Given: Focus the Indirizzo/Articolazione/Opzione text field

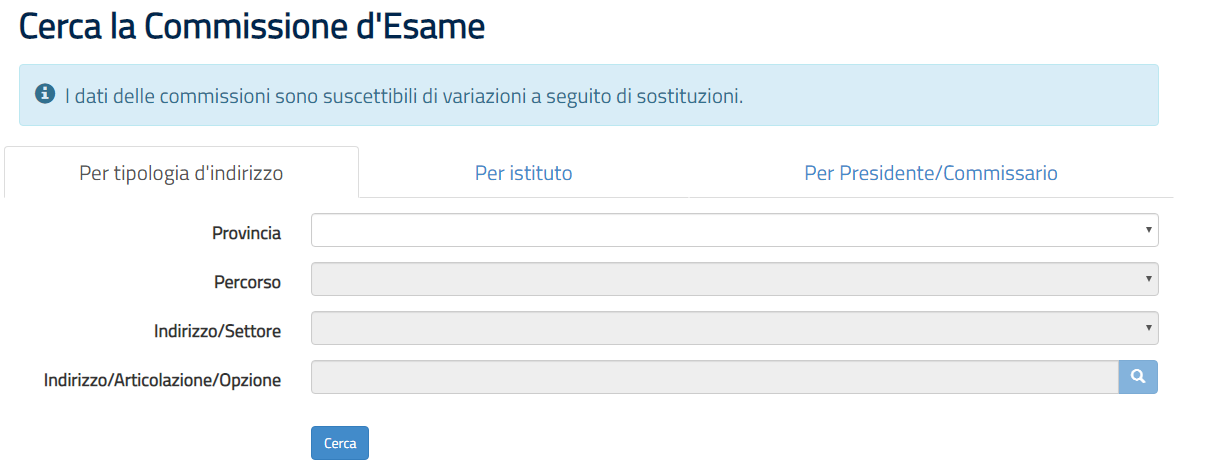Looking at the screenshot, I should 715,377.
